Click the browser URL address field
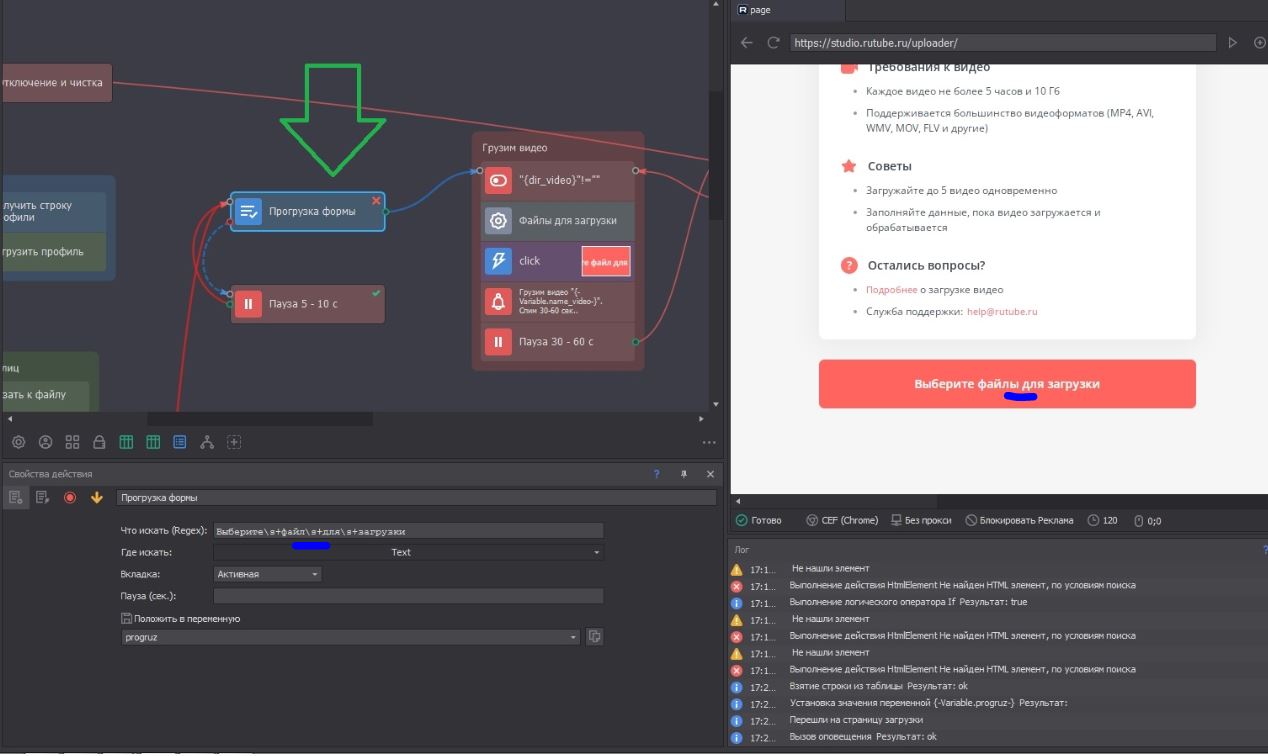This screenshot has height=756, width=1268. (1003, 43)
